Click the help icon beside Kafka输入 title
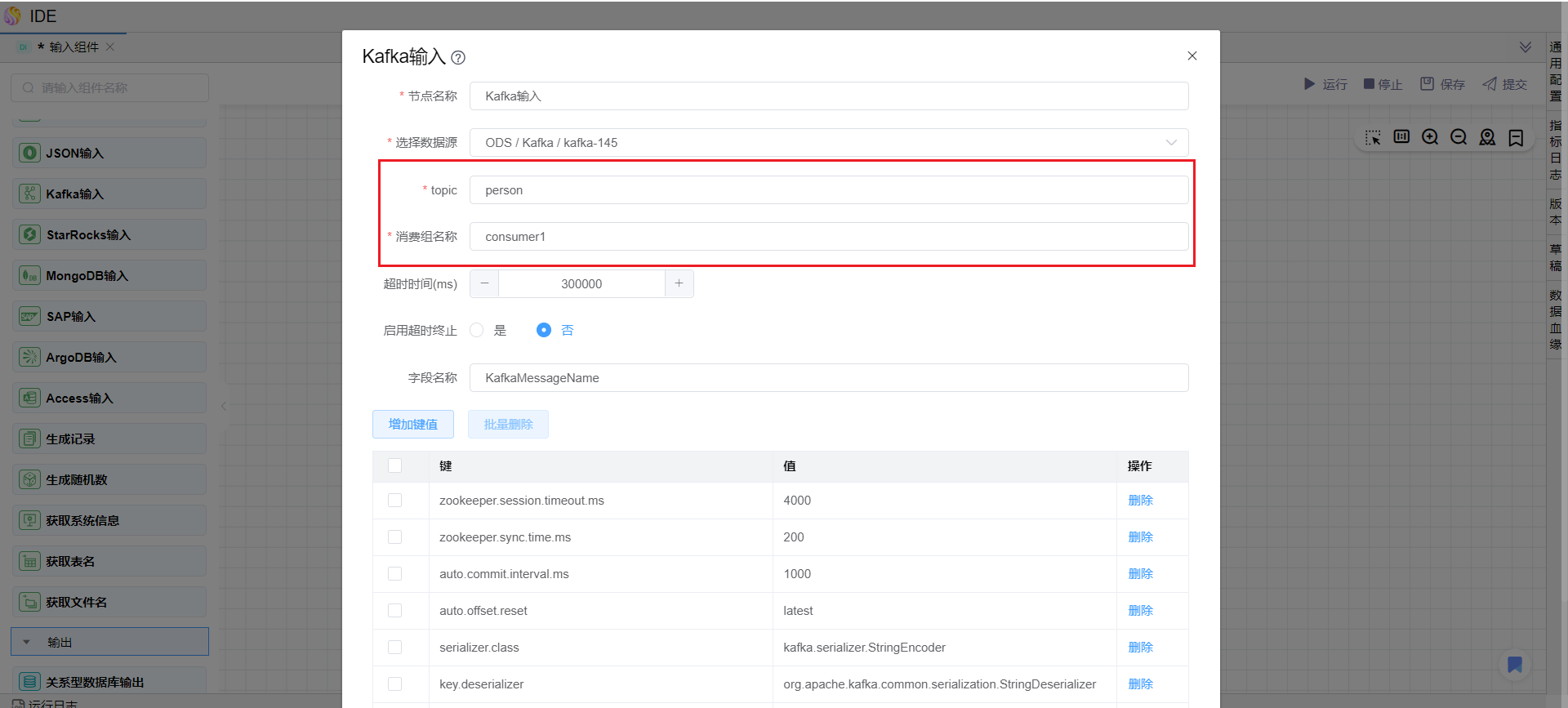The width and height of the screenshot is (1568, 708). click(458, 58)
